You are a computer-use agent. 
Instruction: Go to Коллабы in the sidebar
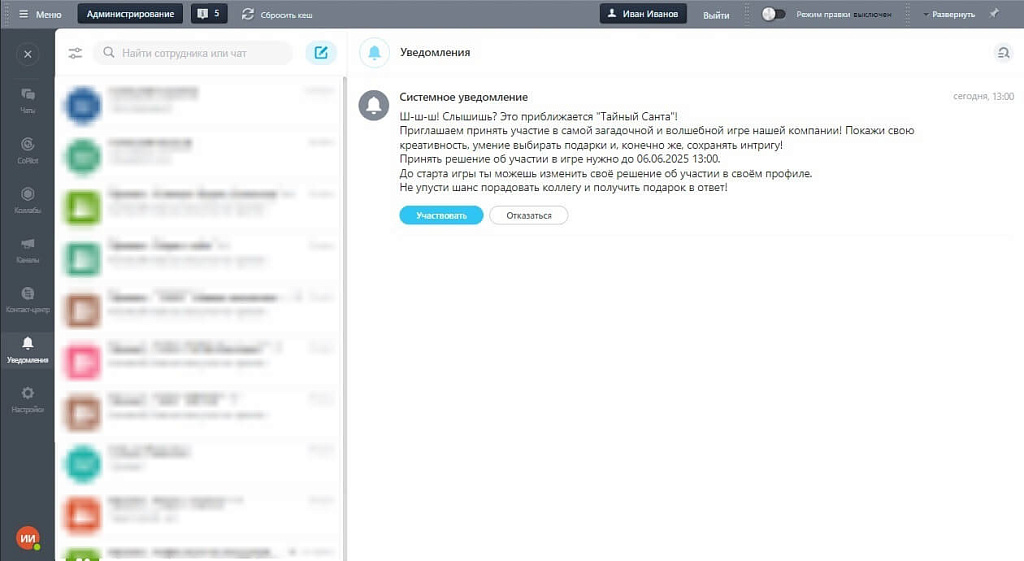coord(27,198)
